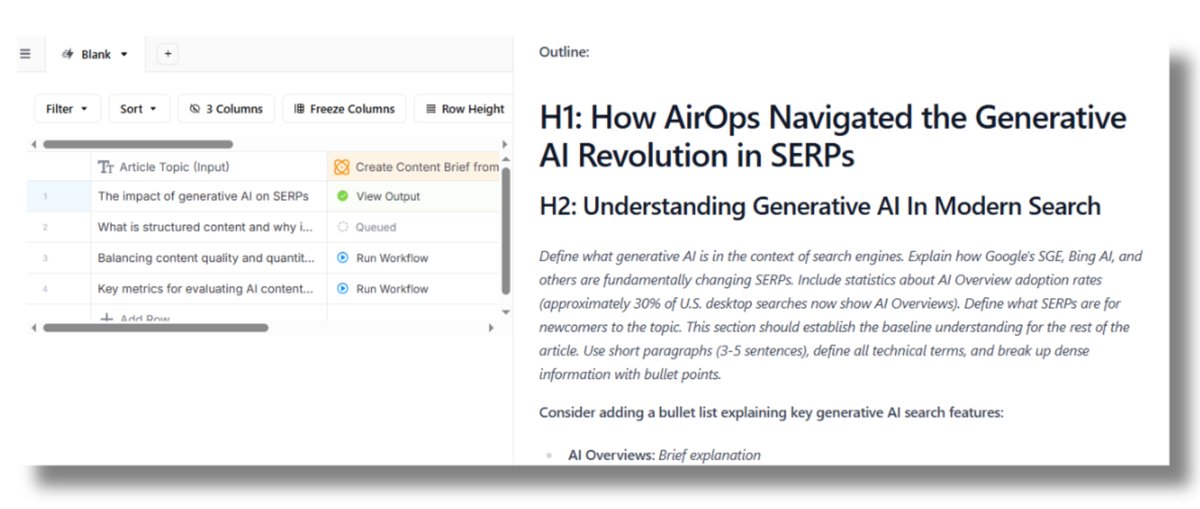
Task: Select cell 'The impact of generative AI on SERPs'
Action: [x=208, y=196]
